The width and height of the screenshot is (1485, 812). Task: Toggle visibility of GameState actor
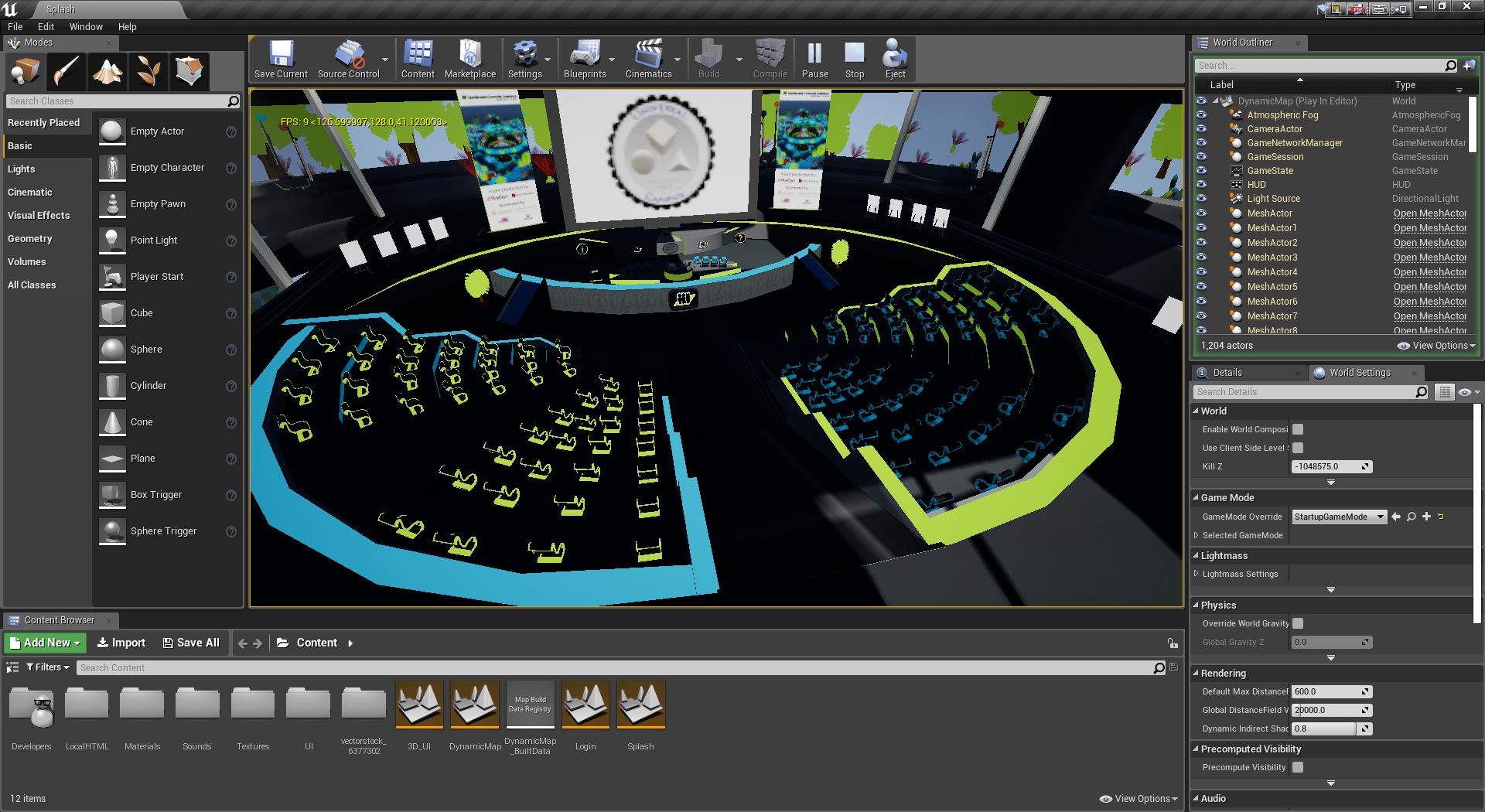1201,171
